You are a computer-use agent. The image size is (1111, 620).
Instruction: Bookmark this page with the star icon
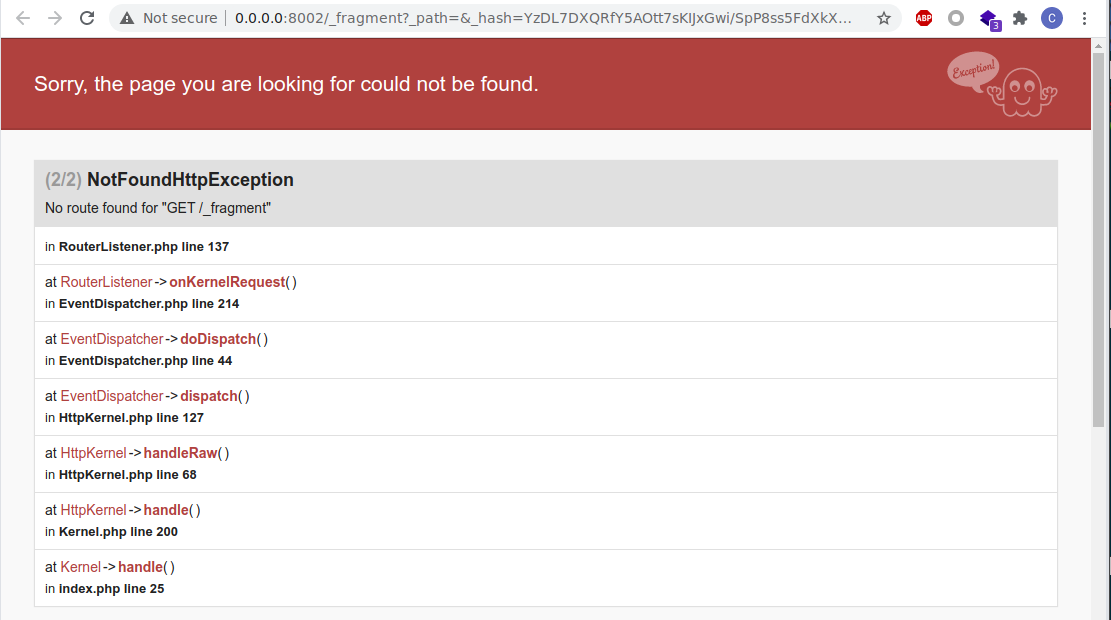[x=884, y=18]
